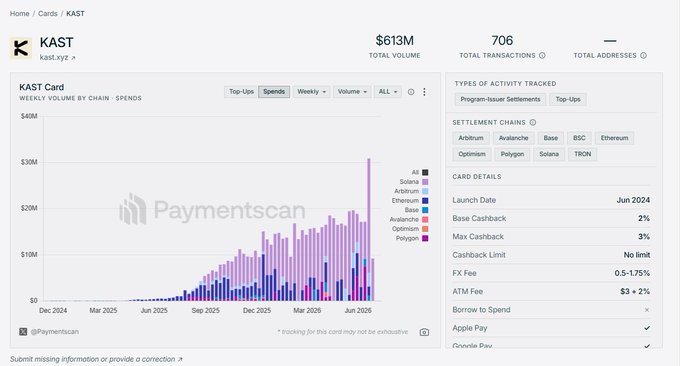Viewport: 680px width, 366px height.
Task: Open Submit missing information link
Action: point(96,359)
